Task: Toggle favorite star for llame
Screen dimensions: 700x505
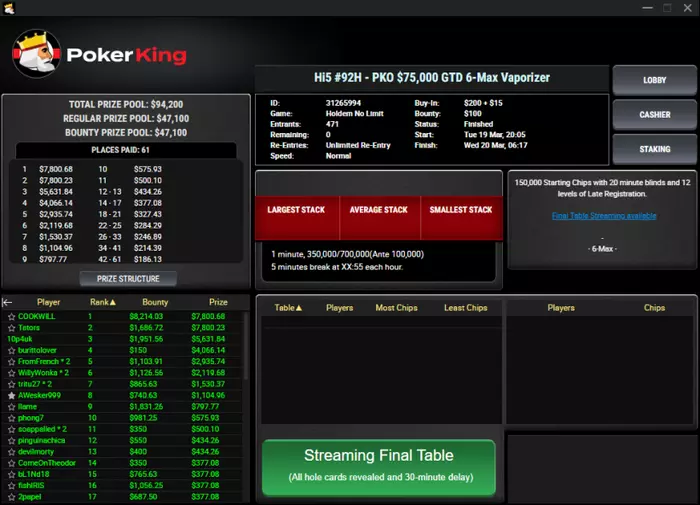Action: click(12, 407)
